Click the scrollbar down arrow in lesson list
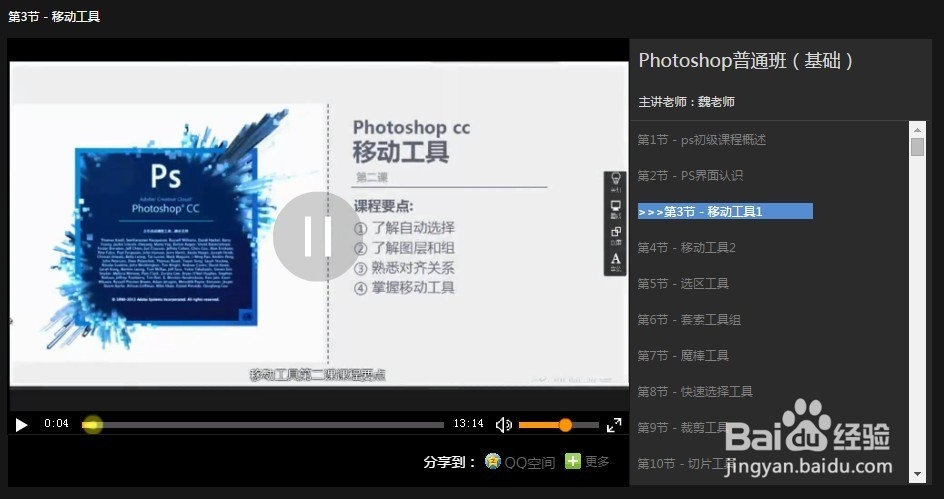944x499 pixels. (917, 474)
